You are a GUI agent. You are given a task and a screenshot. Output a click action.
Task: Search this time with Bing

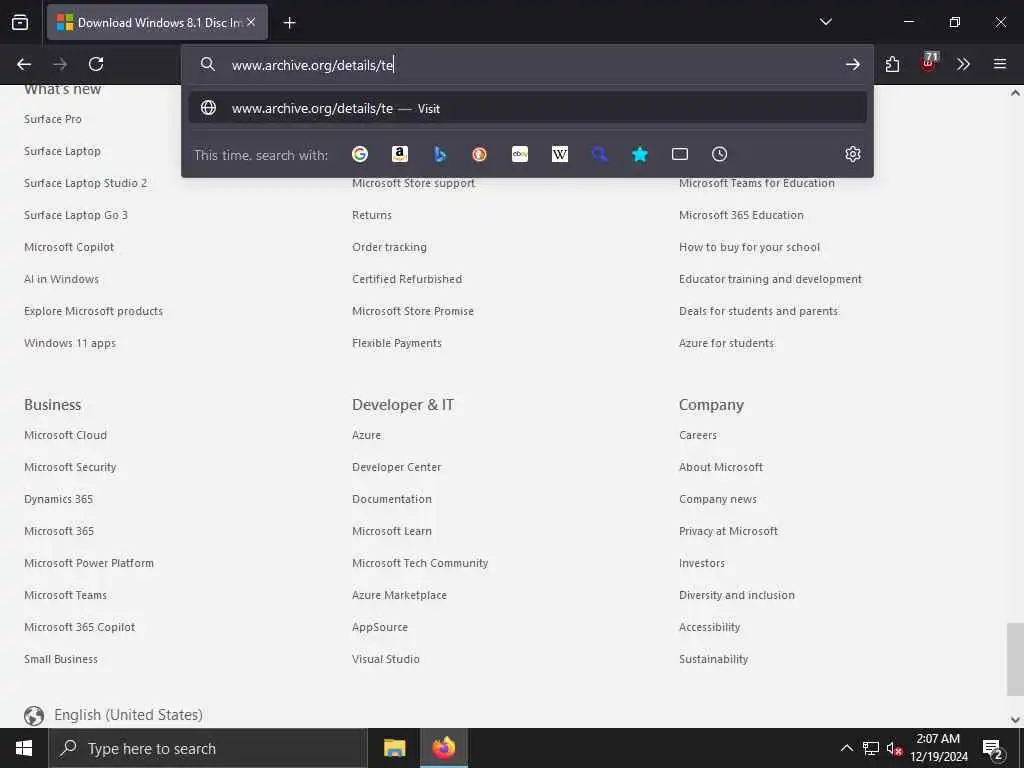440,154
